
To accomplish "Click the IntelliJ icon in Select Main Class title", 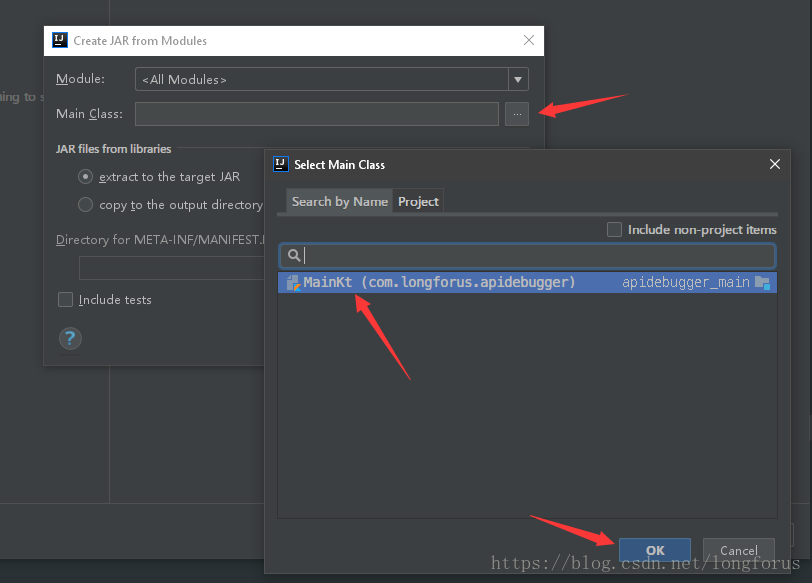I will click(x=281, y=164).
